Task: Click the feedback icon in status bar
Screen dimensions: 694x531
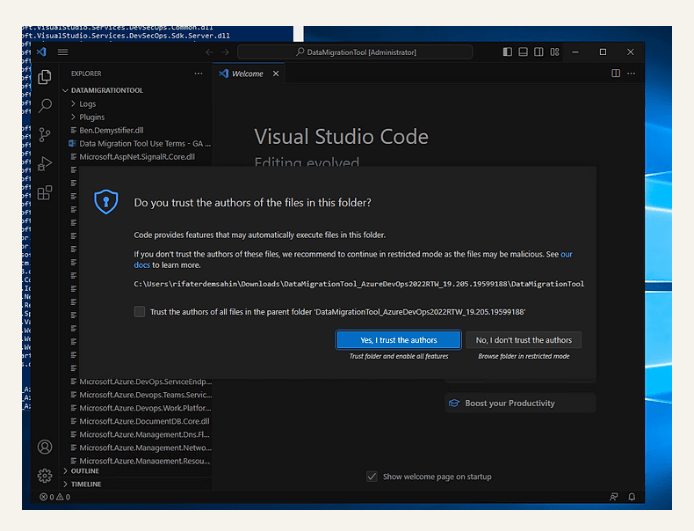Action: (614, 497)
